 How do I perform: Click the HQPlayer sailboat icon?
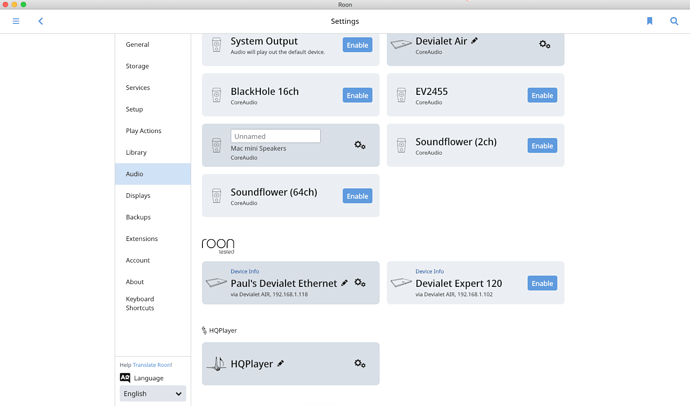pyautogui.click(x=216, y=364)
